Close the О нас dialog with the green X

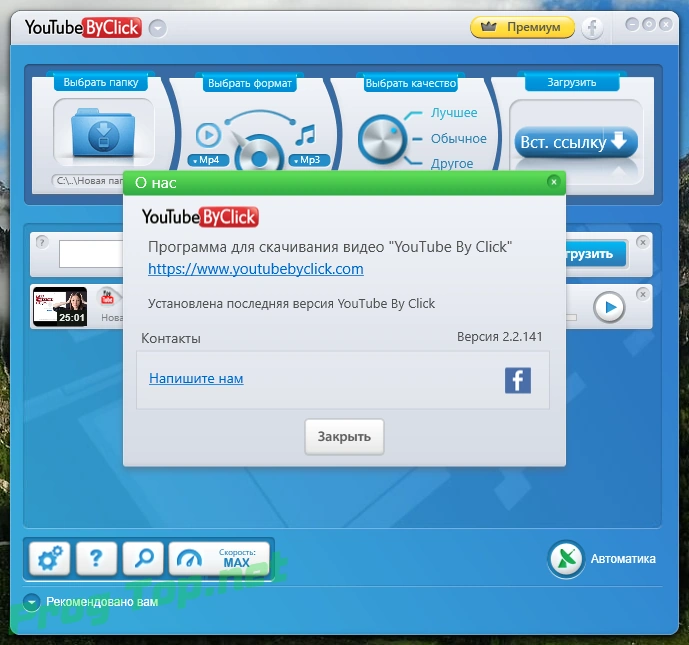(554, 181)
